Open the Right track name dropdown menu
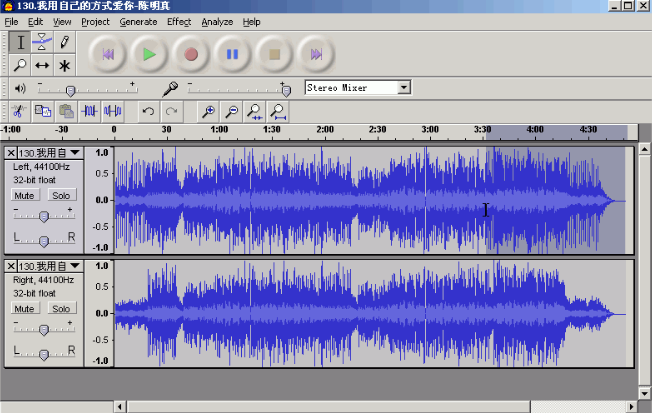 [48, 266]
